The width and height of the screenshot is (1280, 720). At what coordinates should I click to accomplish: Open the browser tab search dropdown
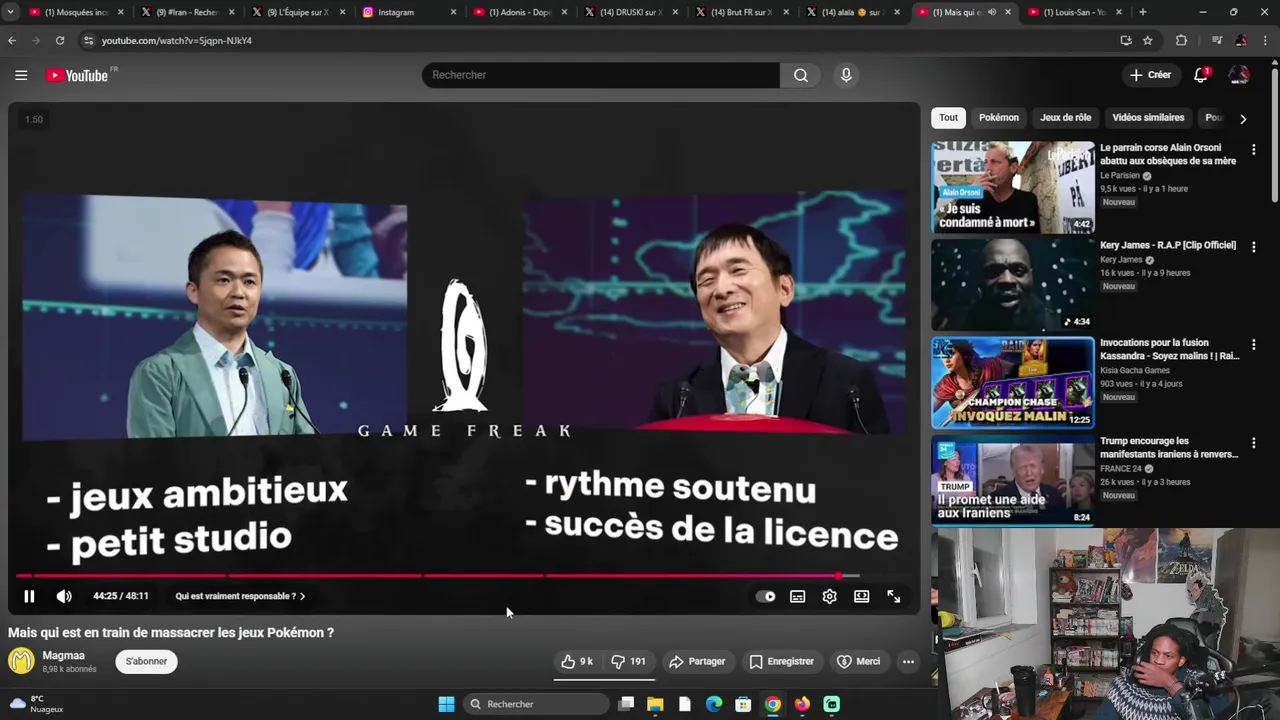10,12
